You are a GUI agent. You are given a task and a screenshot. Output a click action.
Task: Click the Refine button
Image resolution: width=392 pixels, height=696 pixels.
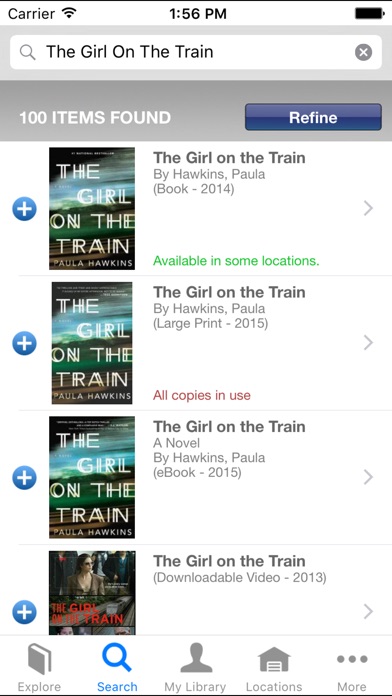click(313, 117)
